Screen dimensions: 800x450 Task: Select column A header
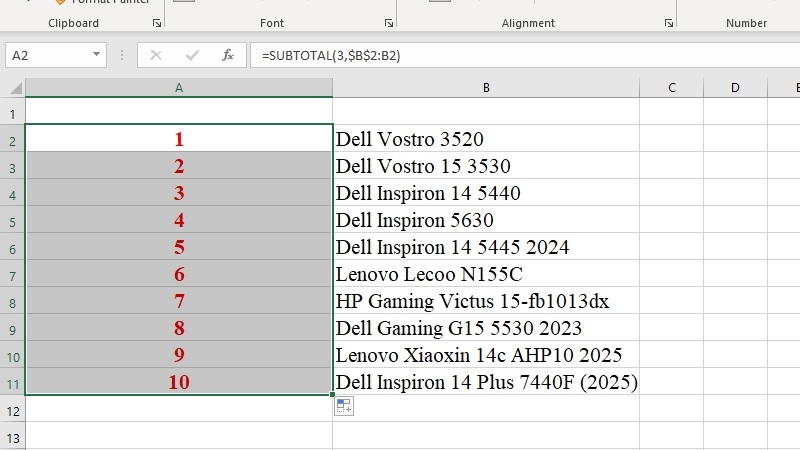tap(179, 88)
